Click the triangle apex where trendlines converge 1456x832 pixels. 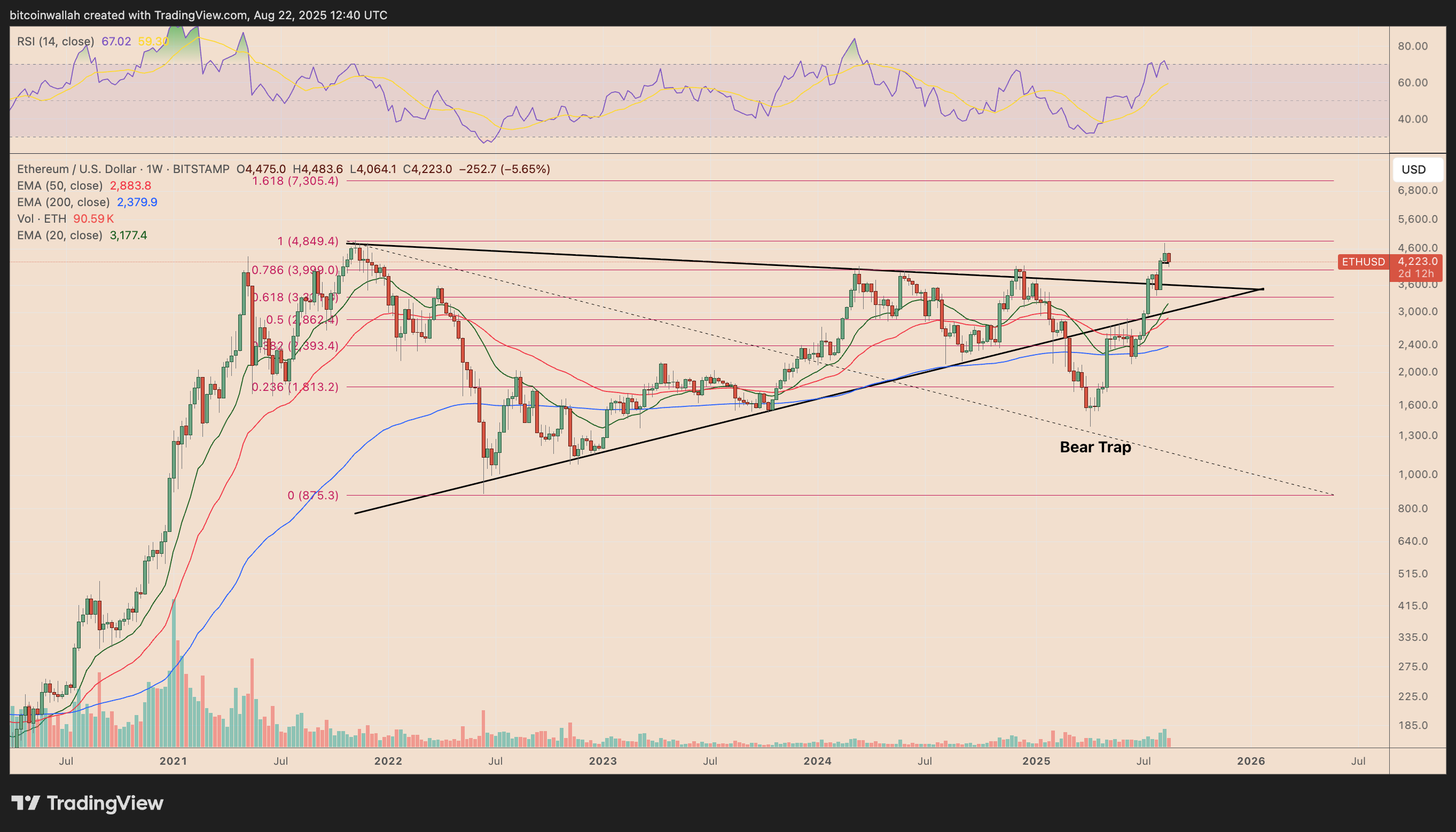tap(1263, 289)
